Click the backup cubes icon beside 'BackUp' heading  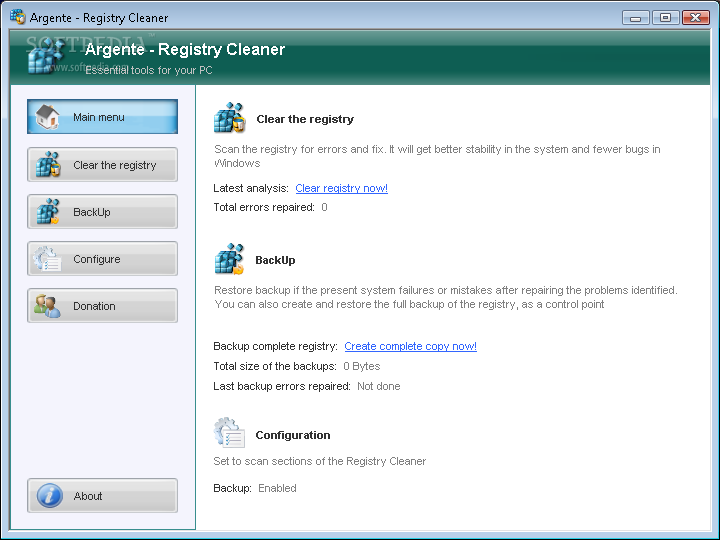point(229,259)
